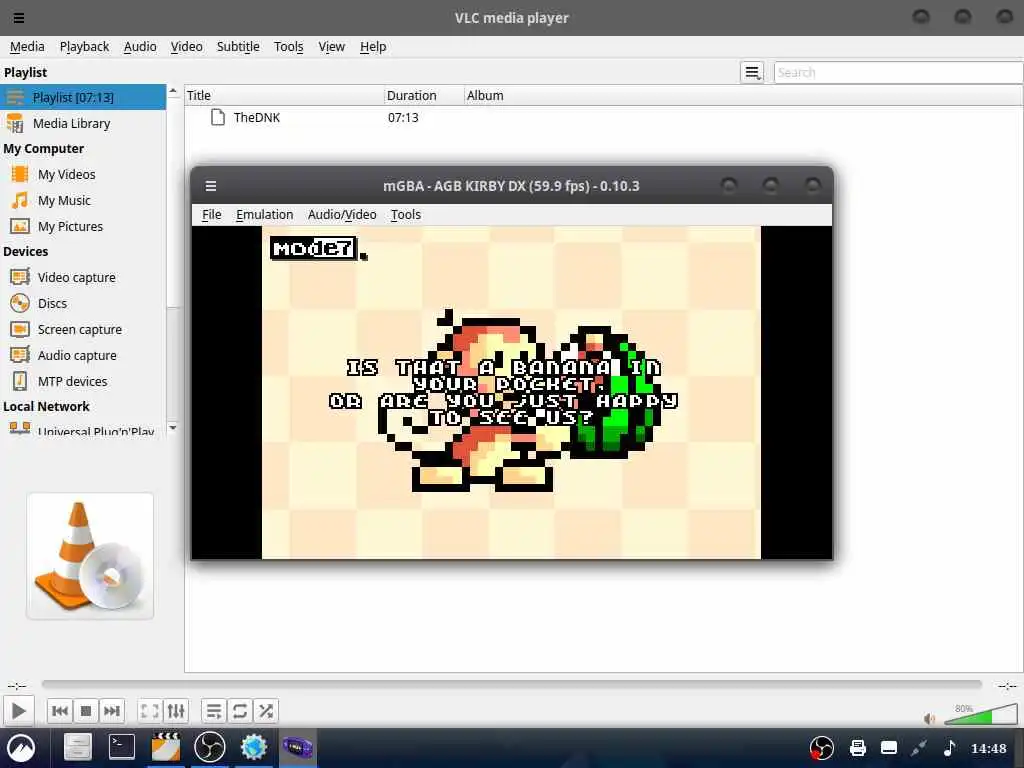This screenshot has height=768, width=1024.
Task: Launch the terminal from taskbar
Action: 121,747
